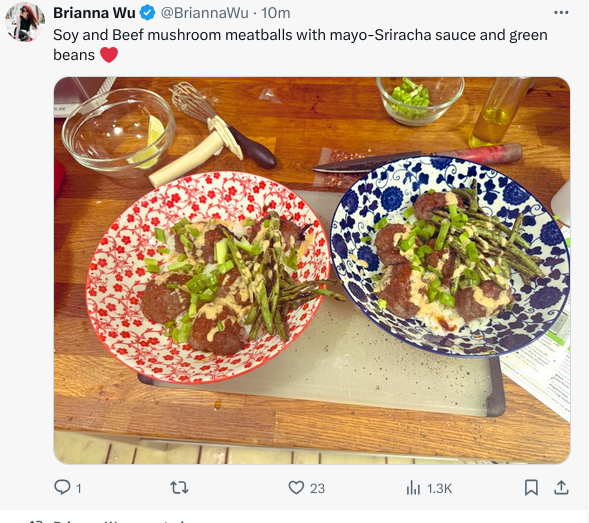Image resolution: width=589 pixels, height=523 pixels.
Task: Click the Brianna Wu display name
Action: coord(94,13)
